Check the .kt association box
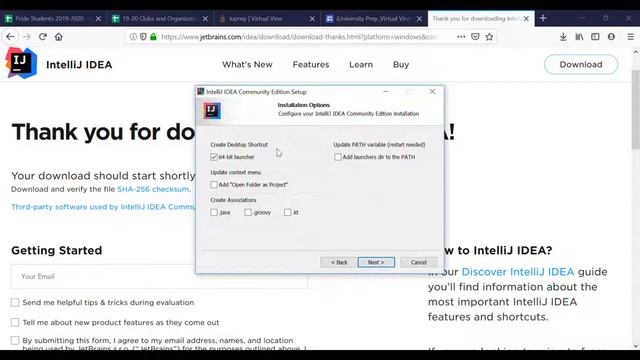 point(288,212)
